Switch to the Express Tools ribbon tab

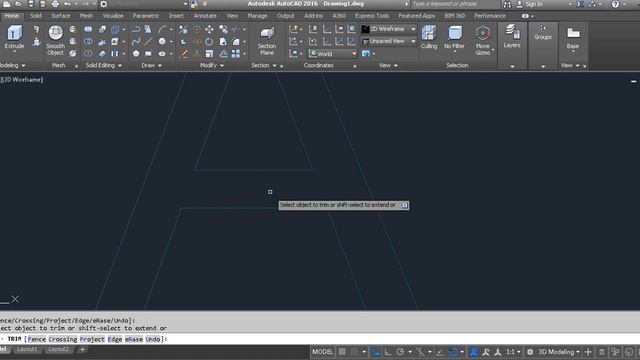pos(372,16)
